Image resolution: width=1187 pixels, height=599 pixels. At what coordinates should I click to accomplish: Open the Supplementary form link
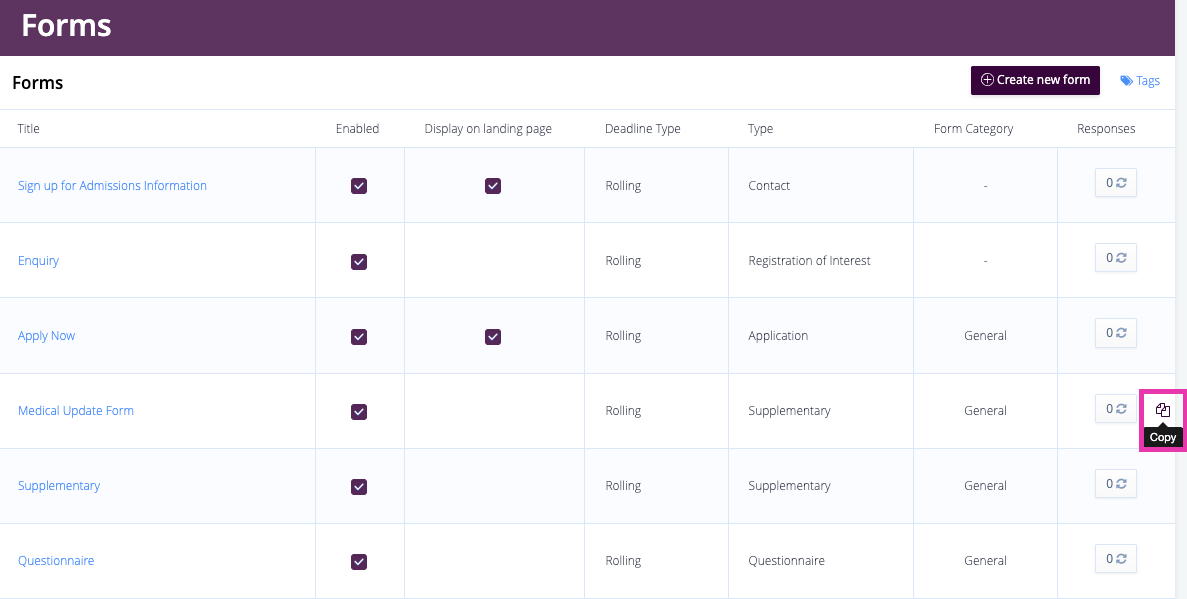pos(59,485)
